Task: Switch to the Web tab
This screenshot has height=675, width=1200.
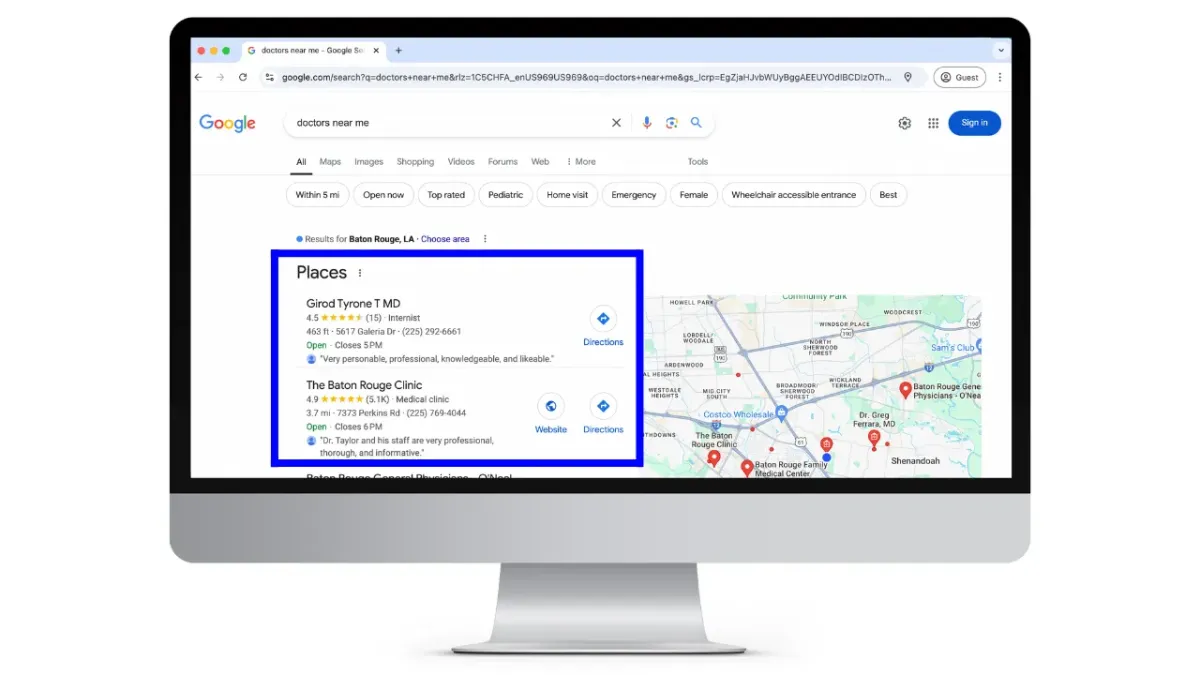Action: [x=540, y=162]
